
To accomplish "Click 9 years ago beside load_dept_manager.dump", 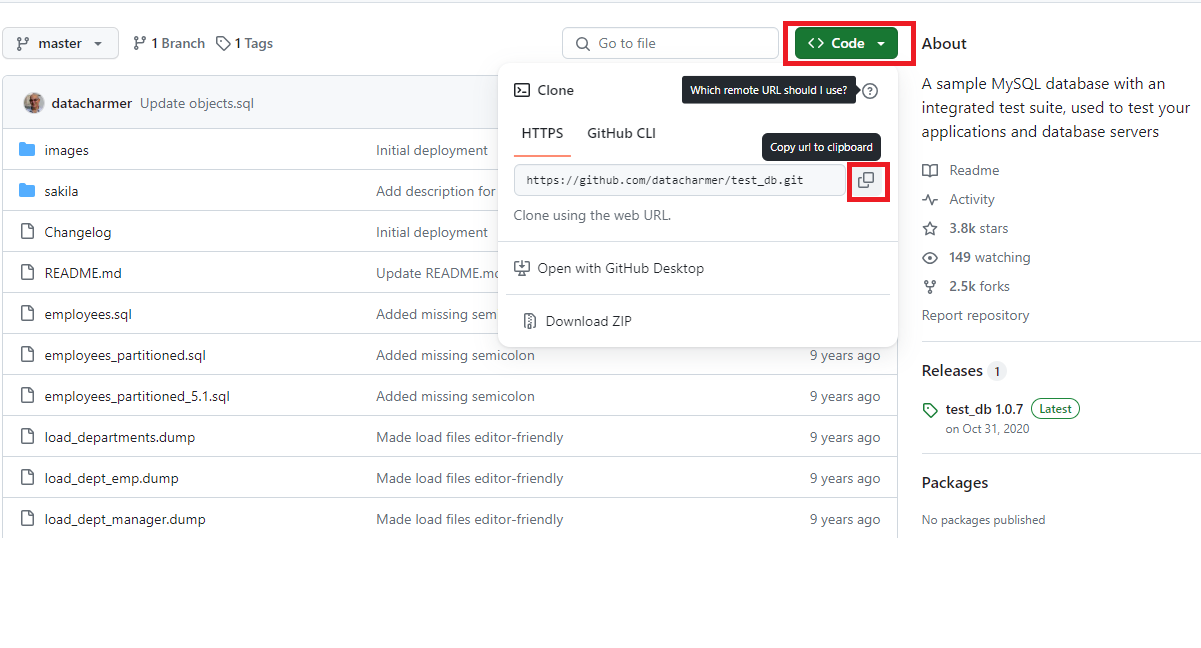I will point(845,519).
